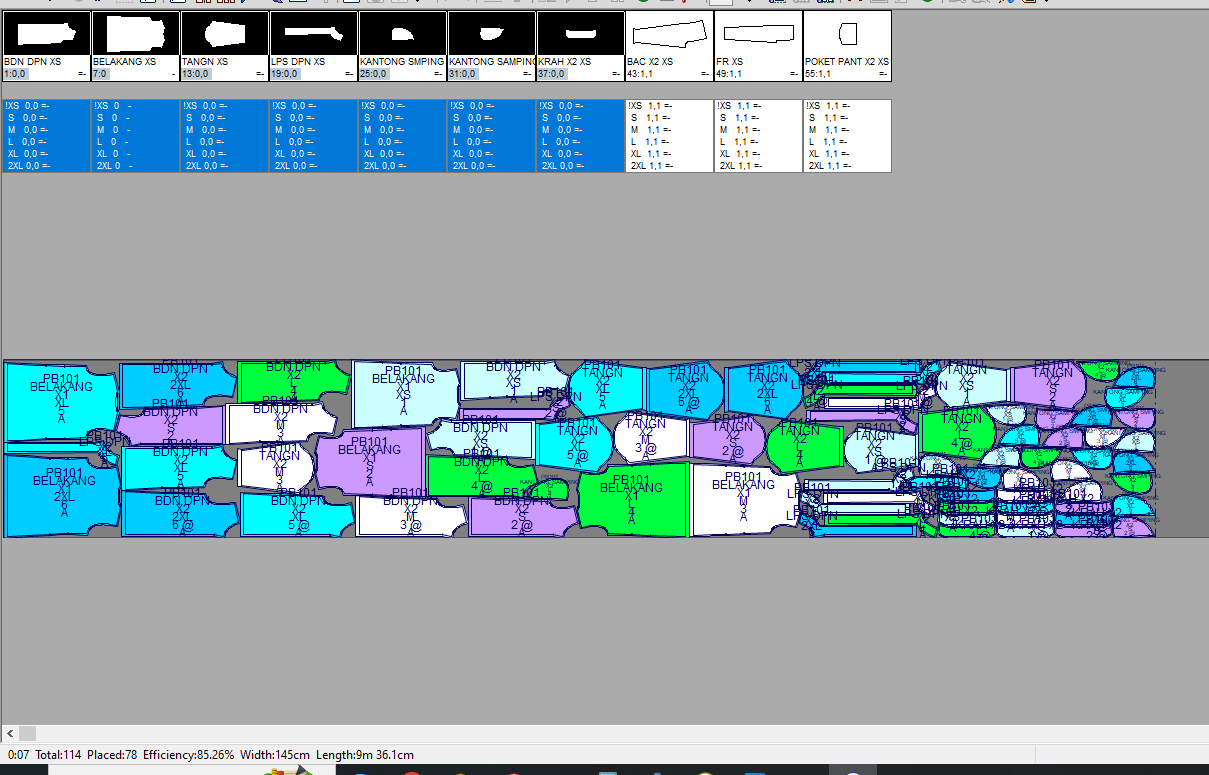Select the cyan BELAKANG 2XL piece in marker

(62, 496)
